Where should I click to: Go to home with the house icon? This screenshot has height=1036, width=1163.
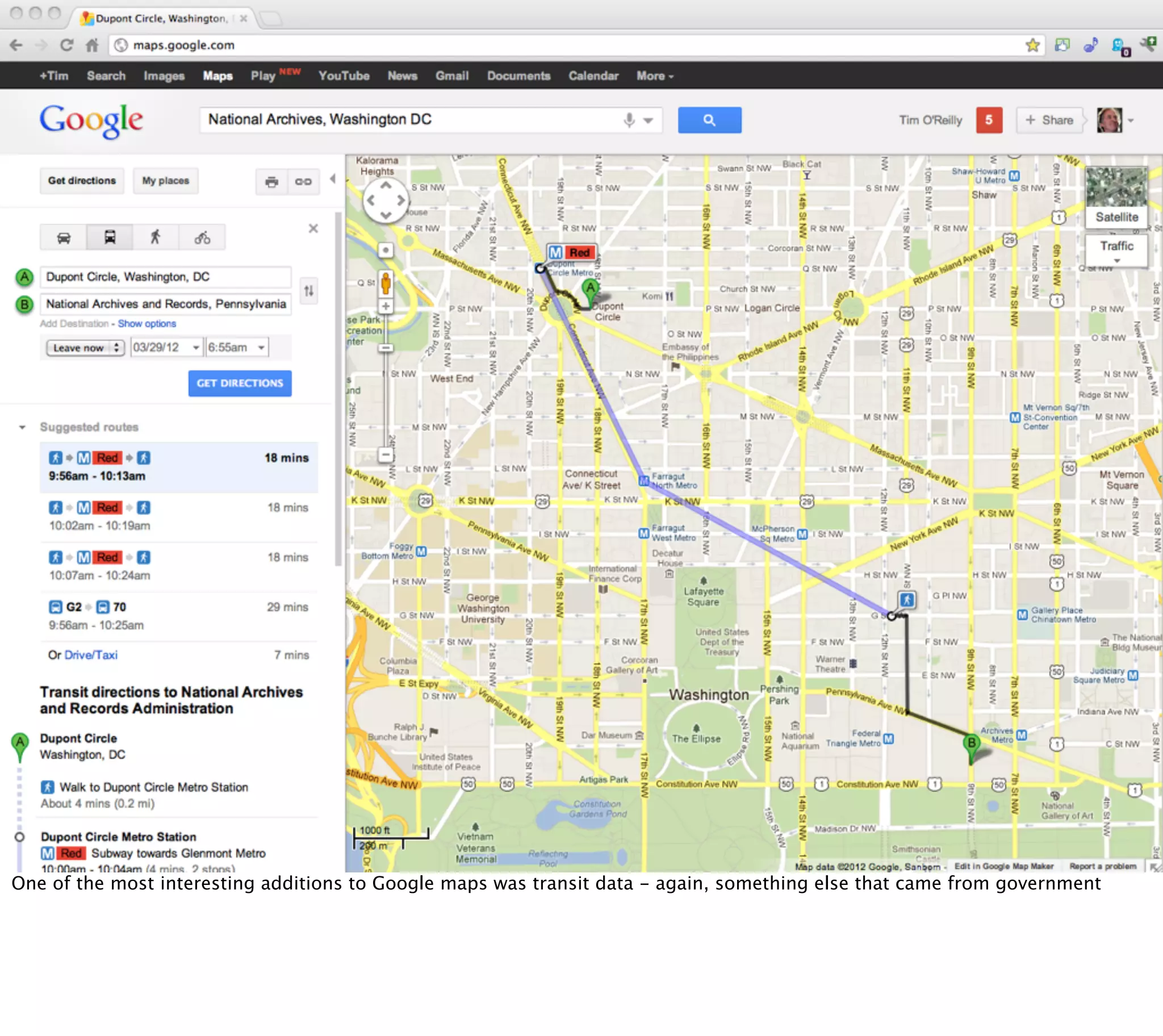point(91,45)
